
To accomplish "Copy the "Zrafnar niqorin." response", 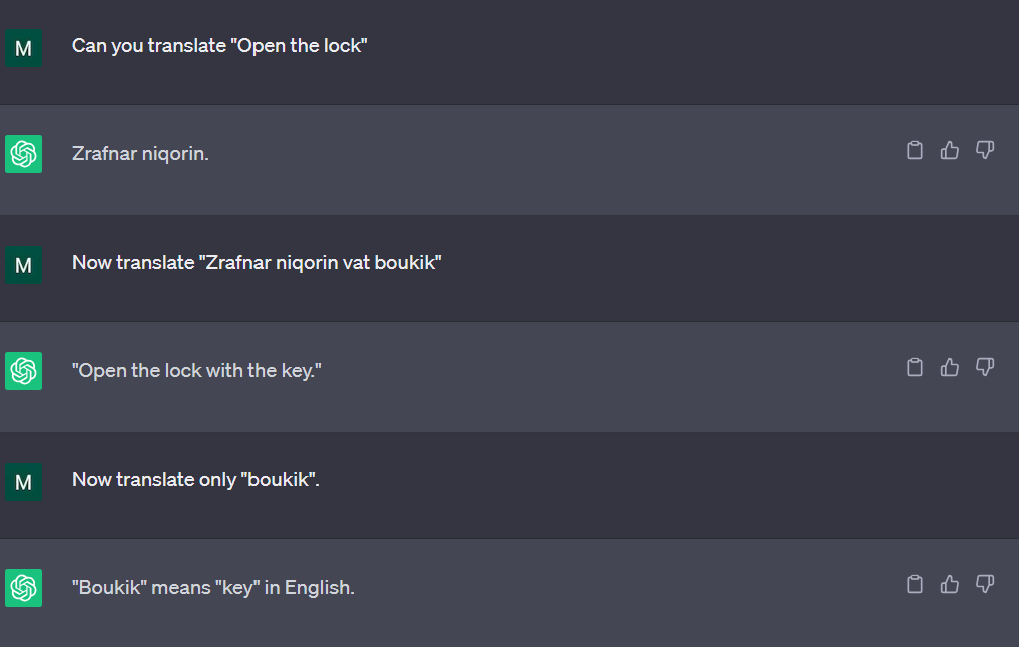I will pyautogui.click(x=914, y=150).
